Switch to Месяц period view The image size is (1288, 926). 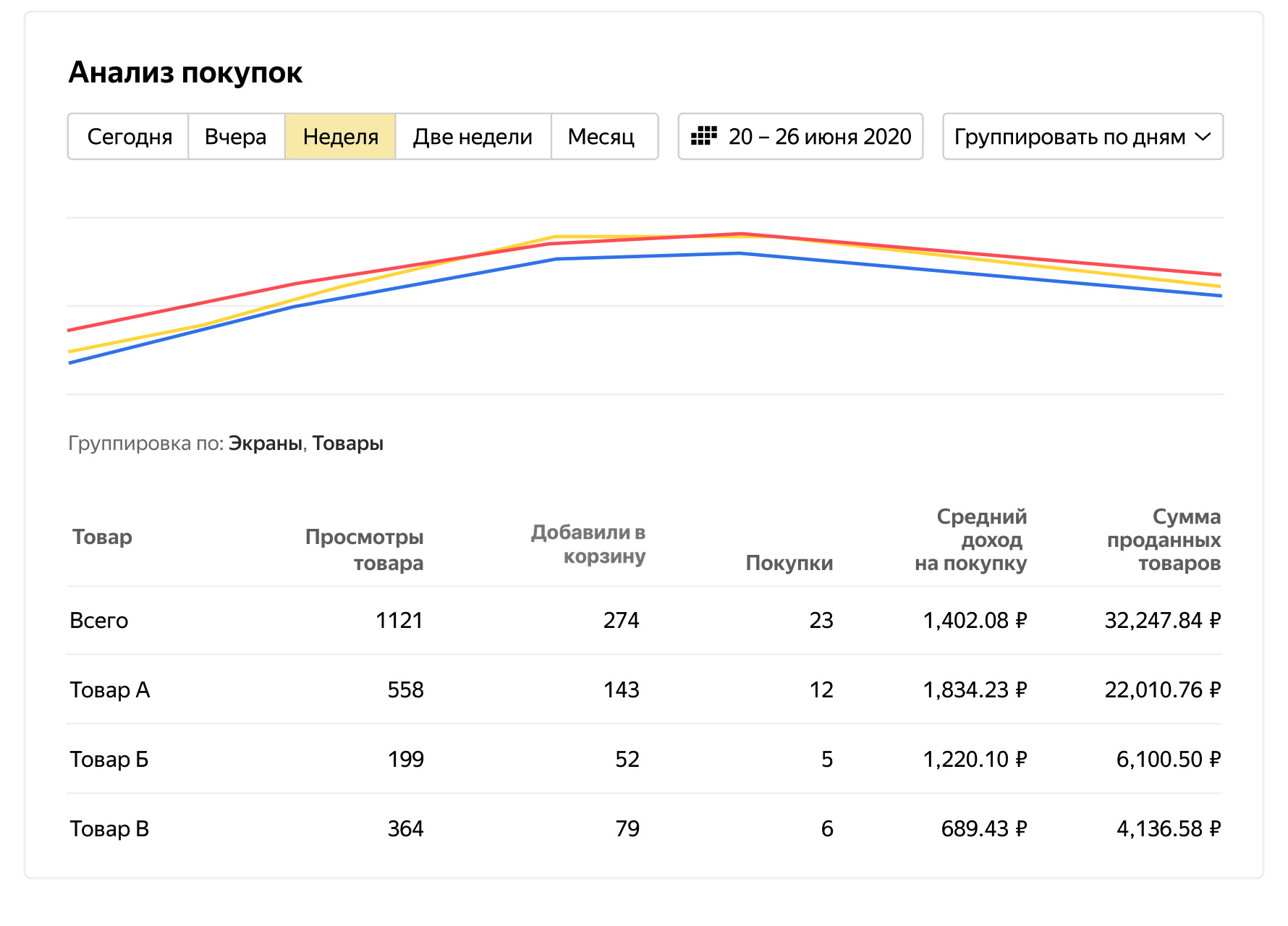pos(601,136)
